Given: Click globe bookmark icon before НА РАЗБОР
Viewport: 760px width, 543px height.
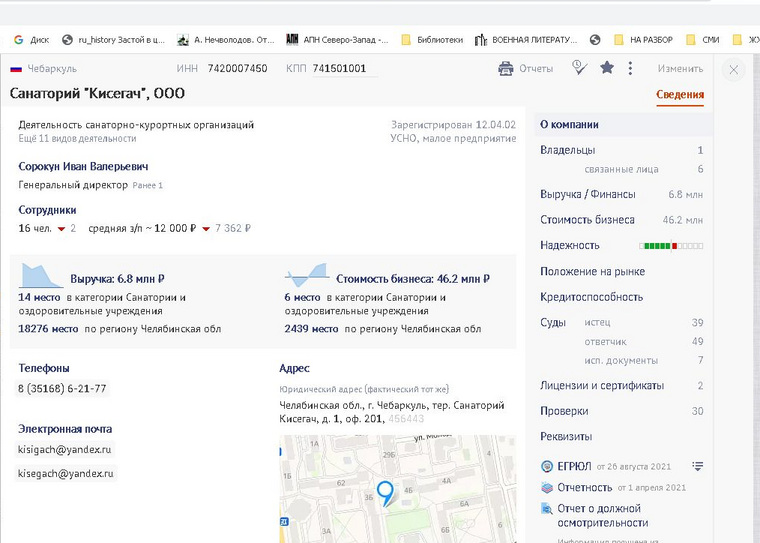Looking at the screenshot, I should click(595, 40).
